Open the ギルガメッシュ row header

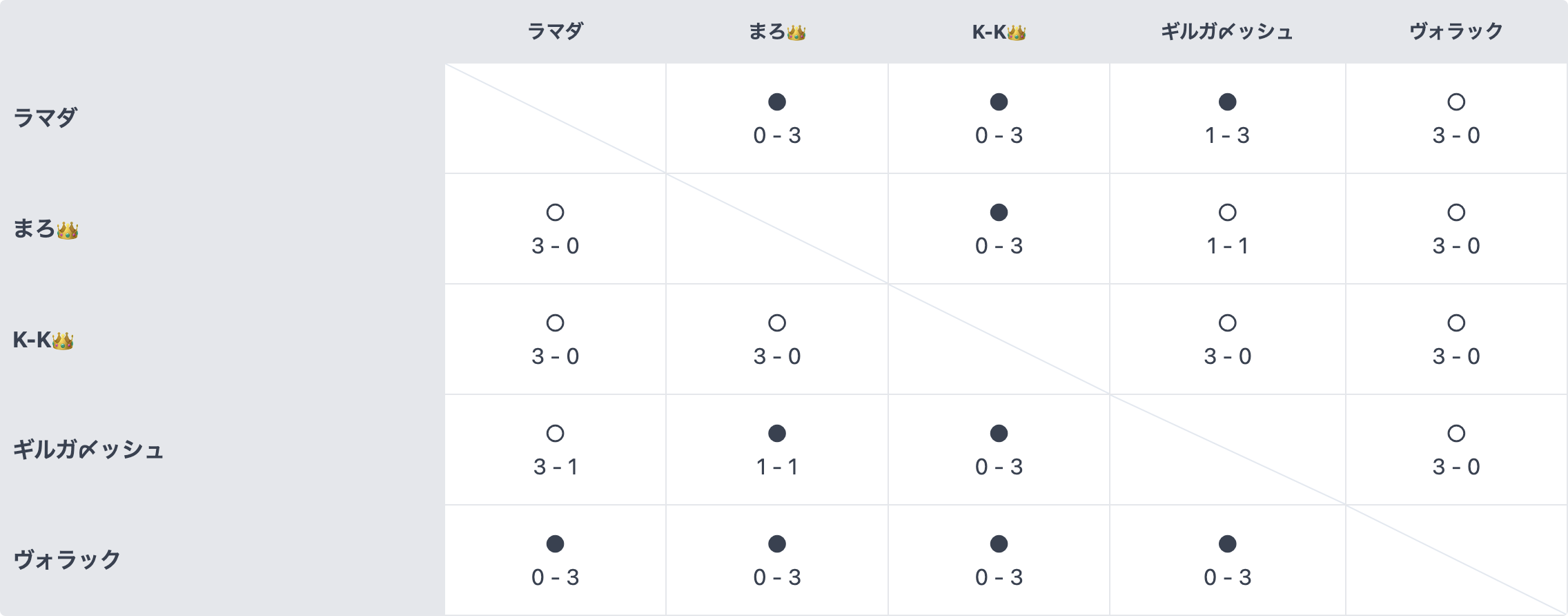pos(88,450)
